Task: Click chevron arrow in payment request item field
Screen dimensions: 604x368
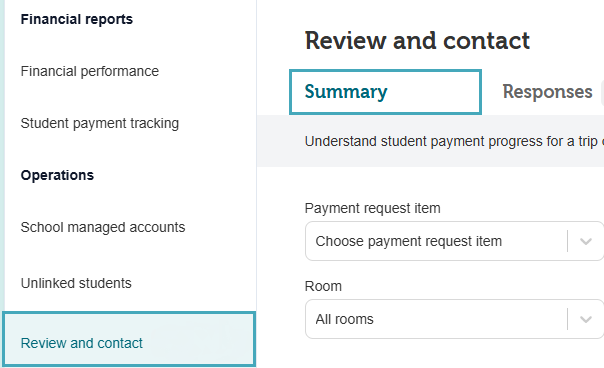Action: coord(586,242)
